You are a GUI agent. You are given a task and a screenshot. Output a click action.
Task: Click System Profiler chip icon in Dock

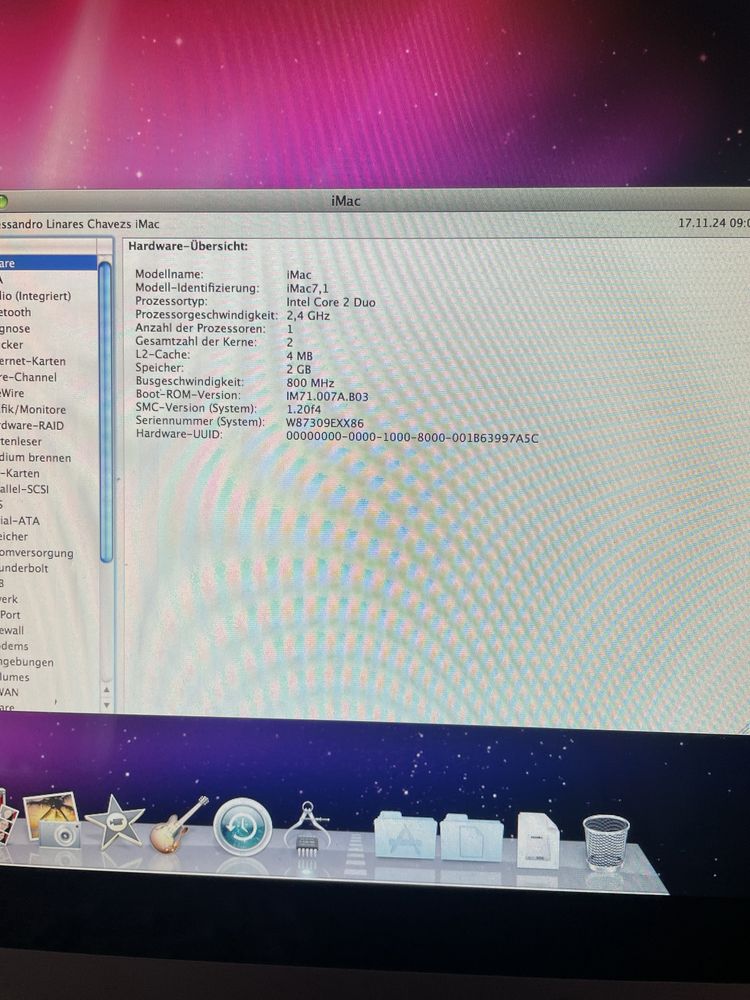click(x=307, y=828)
